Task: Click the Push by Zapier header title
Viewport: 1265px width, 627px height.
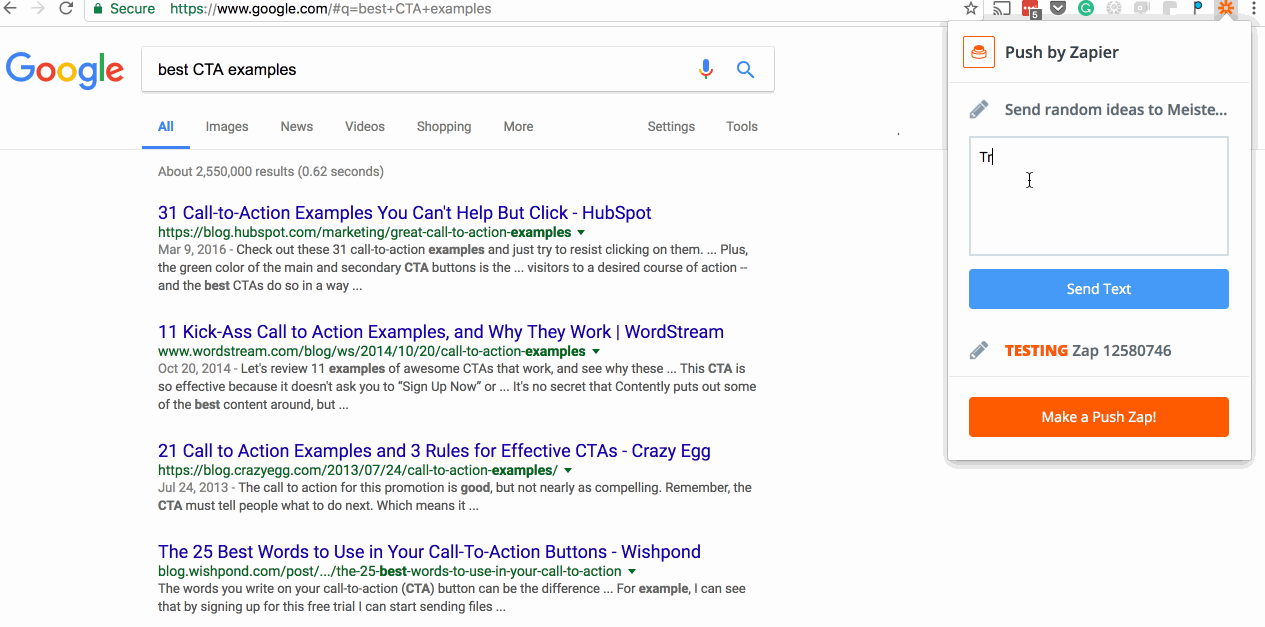Action: click(1061, 52)
